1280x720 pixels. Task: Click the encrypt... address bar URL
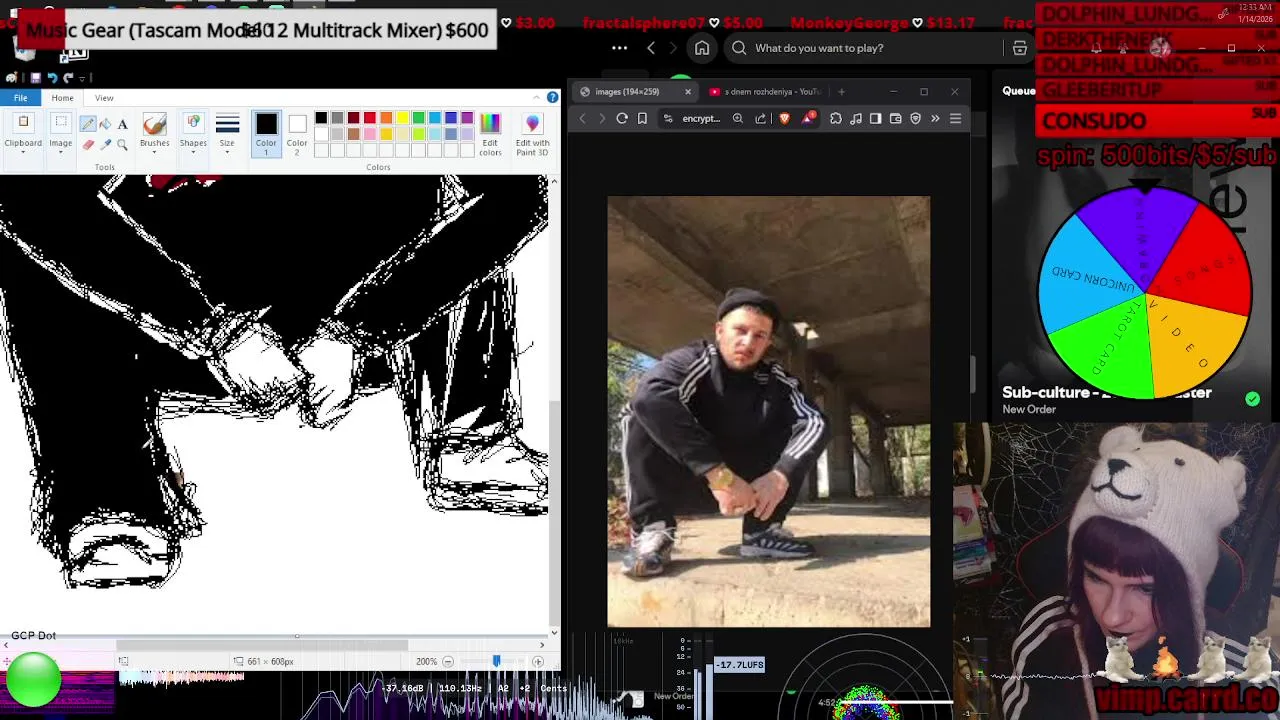coord(701,118)
